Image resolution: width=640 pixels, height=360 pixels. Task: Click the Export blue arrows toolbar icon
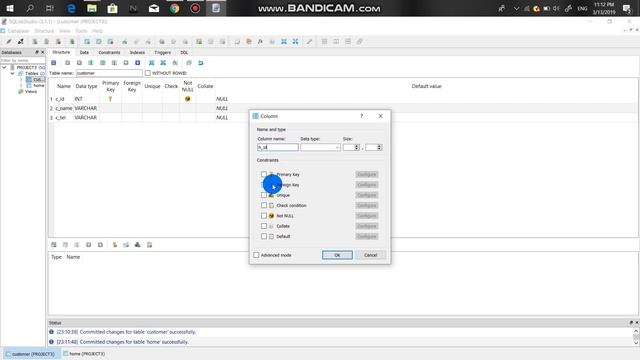tap(295, 42)
